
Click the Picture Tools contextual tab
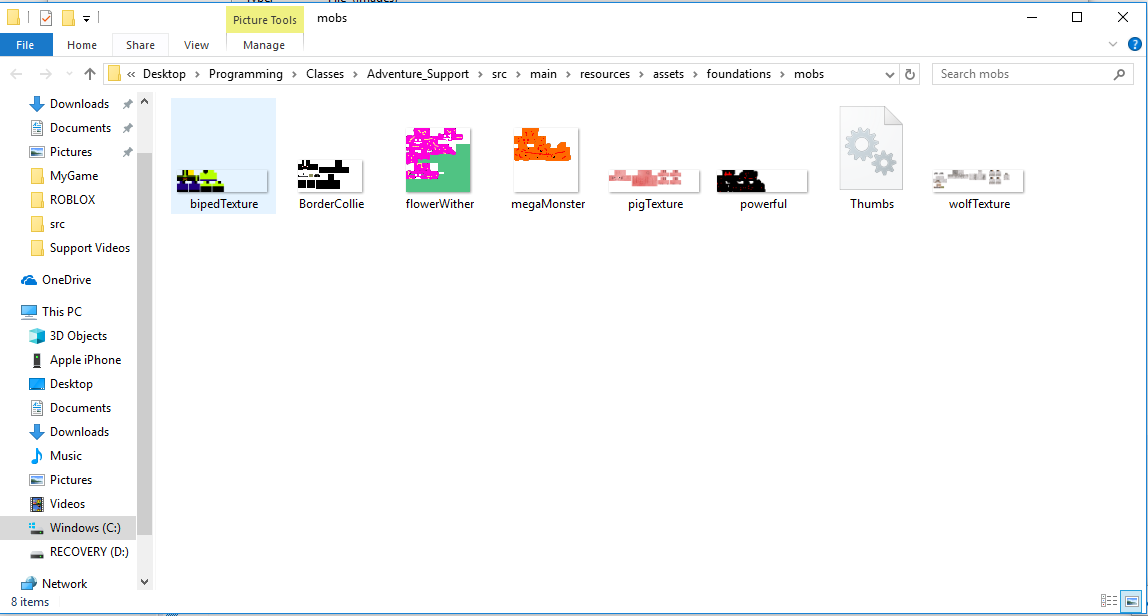(x=264, y=20)
